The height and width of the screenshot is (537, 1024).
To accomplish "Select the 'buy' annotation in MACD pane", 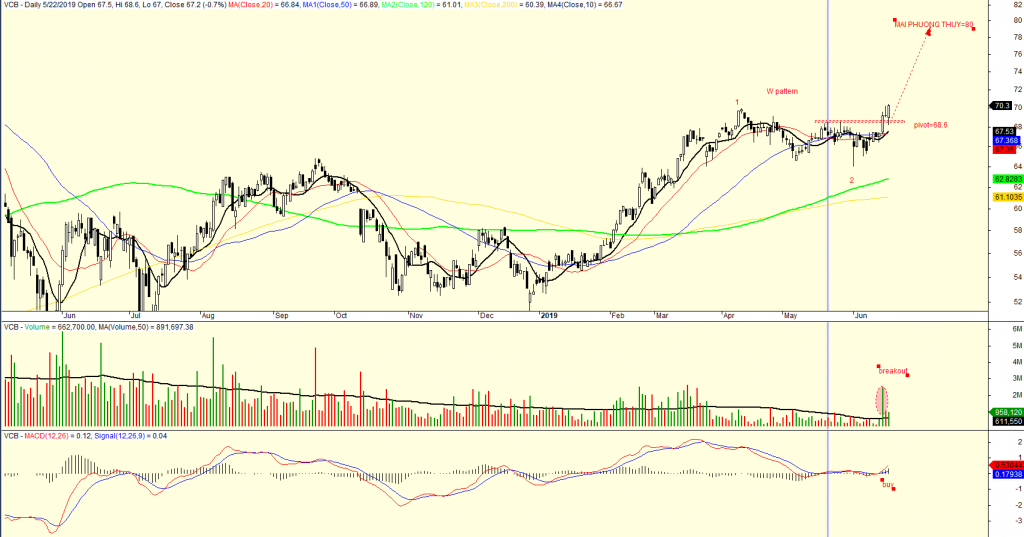I will coord(887,484).
